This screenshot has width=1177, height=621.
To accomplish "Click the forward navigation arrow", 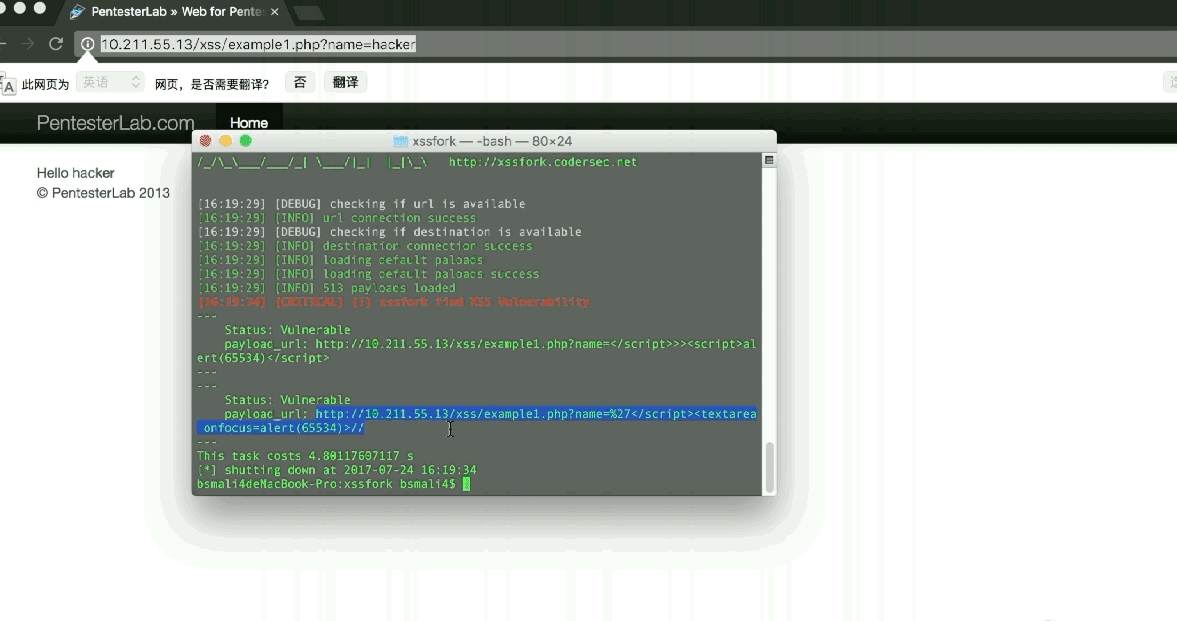I will tap(29, 44).
